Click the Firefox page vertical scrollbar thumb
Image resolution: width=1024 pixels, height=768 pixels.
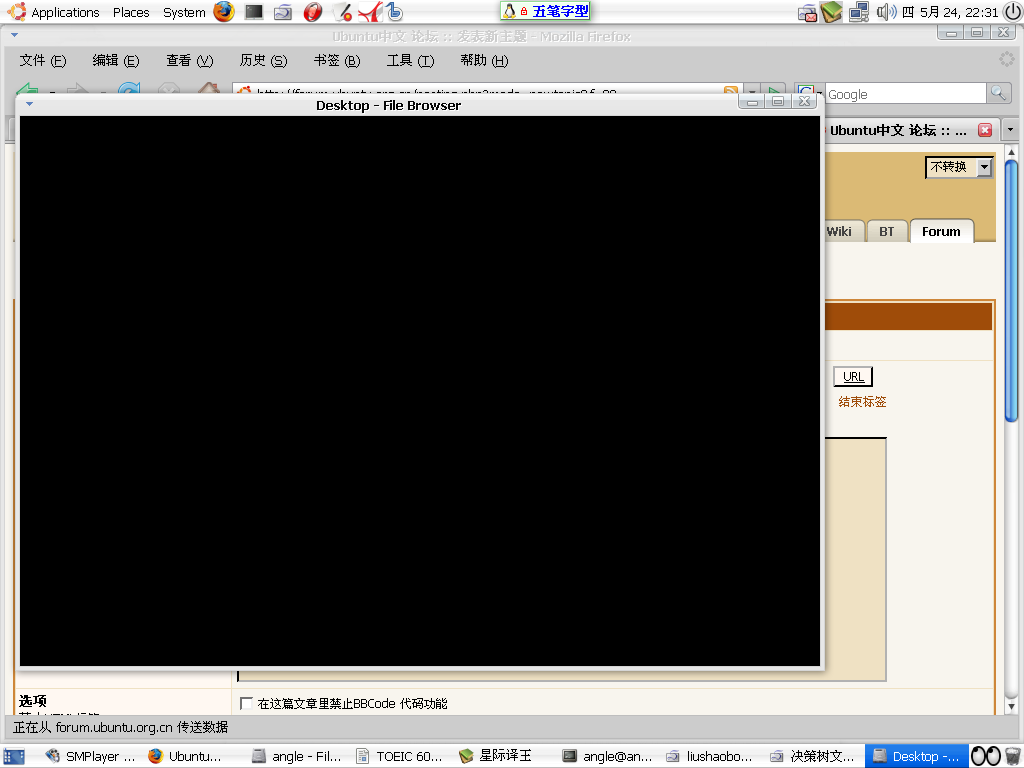1012,291
